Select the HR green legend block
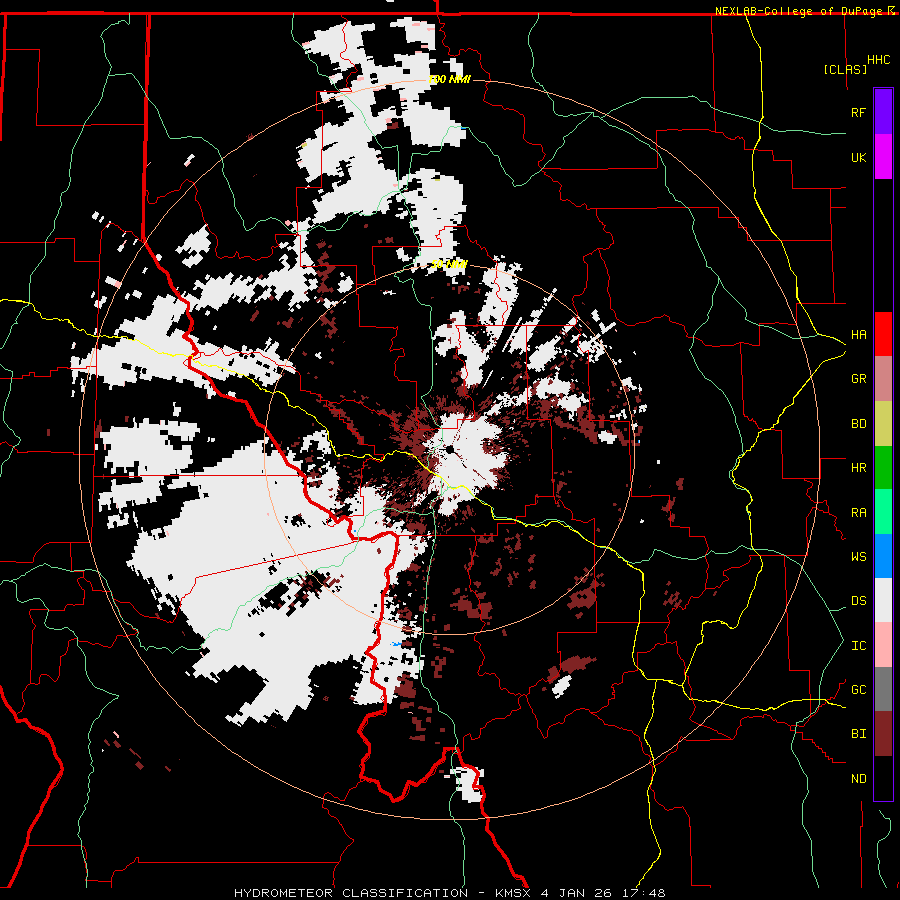Viewport: 900px width, 900px height. [883, 468]
